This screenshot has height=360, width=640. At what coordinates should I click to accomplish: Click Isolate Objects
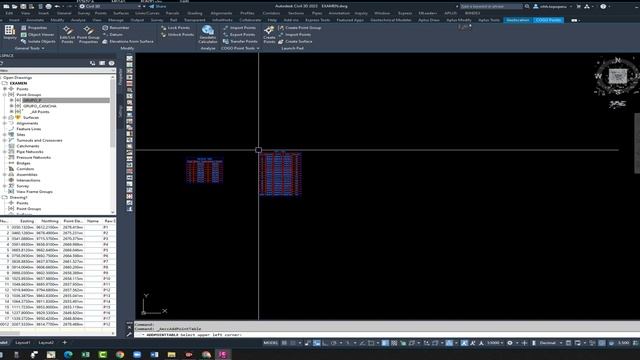[x=38, y=42]
